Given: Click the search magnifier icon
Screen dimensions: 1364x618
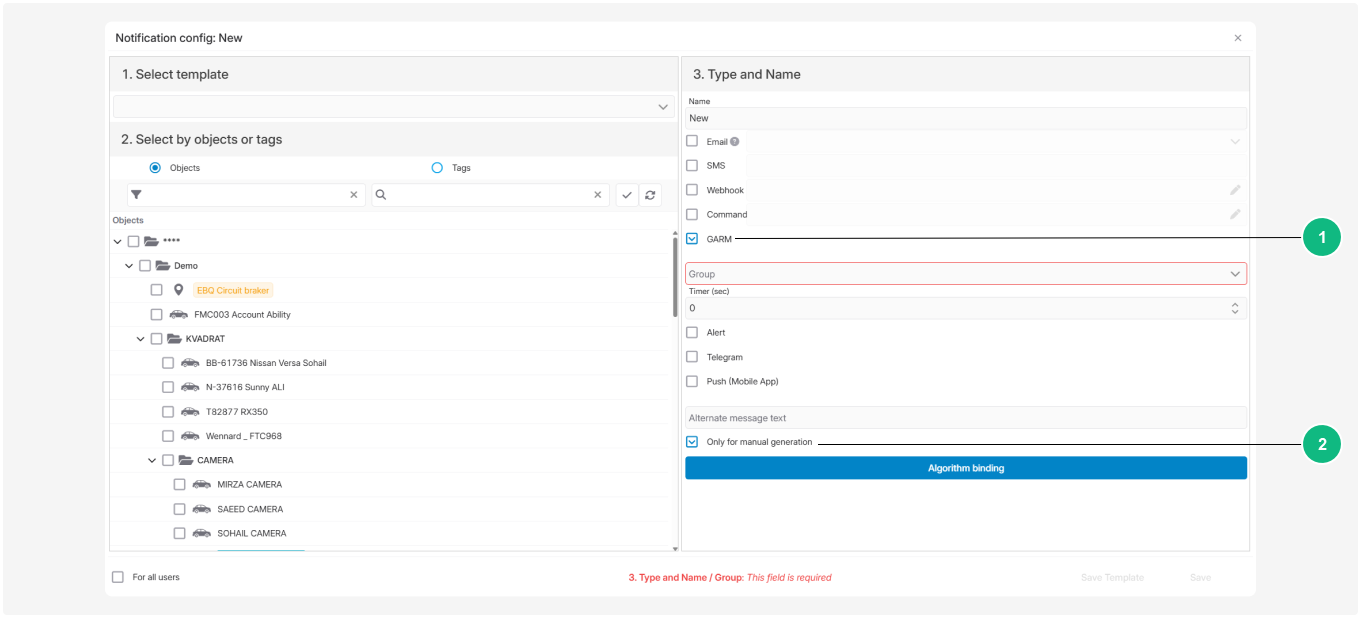Looking at the screenshot, I should [x=382, y=195].
